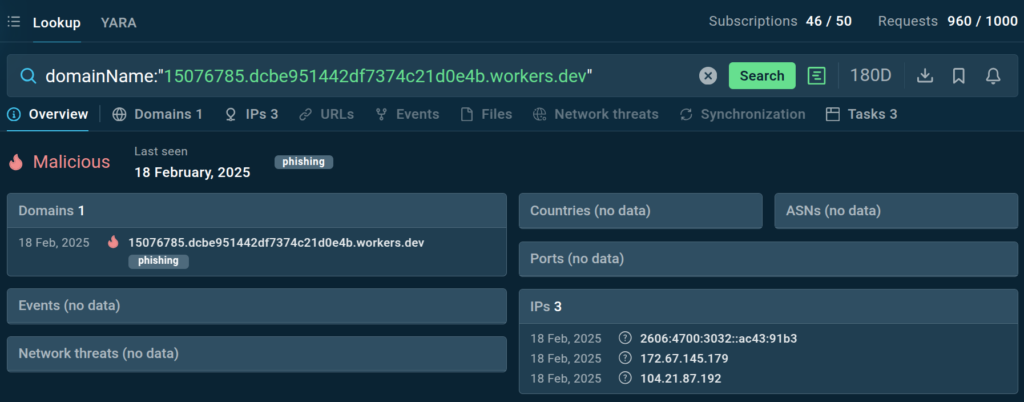Open the query guide document icon
This screenshot has width=1024, height=402.
(x=817, y=76)
